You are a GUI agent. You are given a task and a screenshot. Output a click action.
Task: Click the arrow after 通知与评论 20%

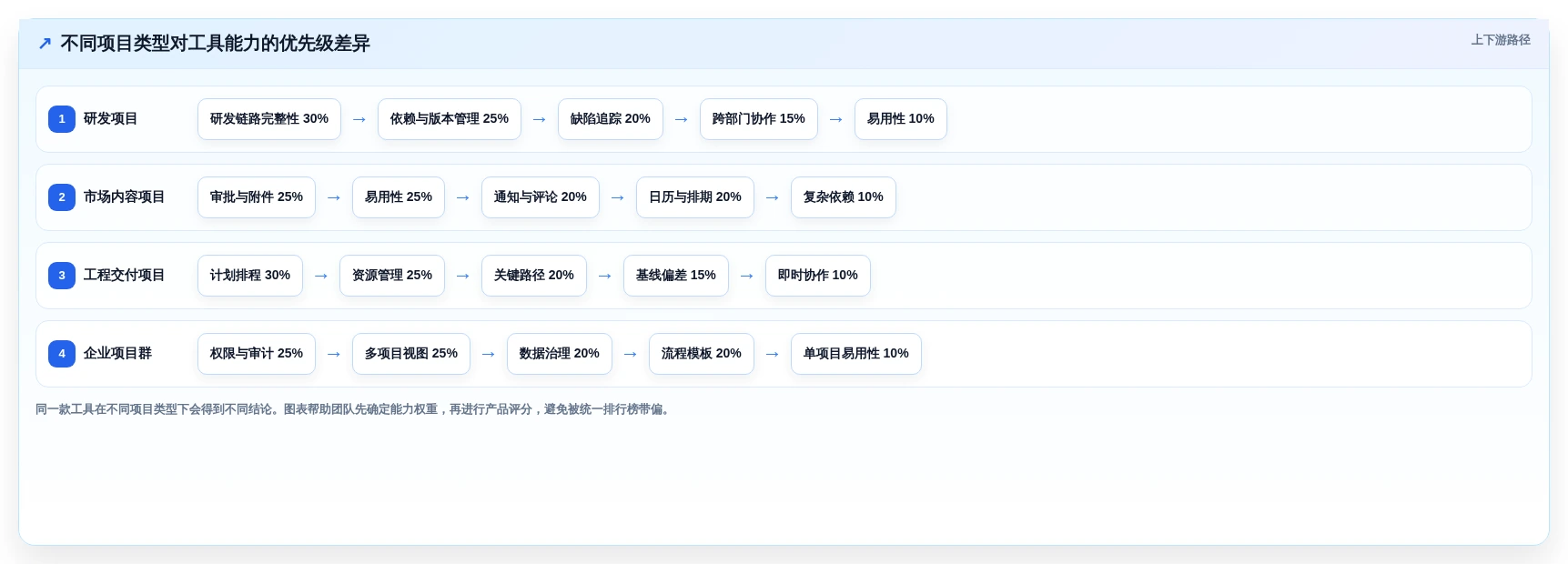click(618, 197)
